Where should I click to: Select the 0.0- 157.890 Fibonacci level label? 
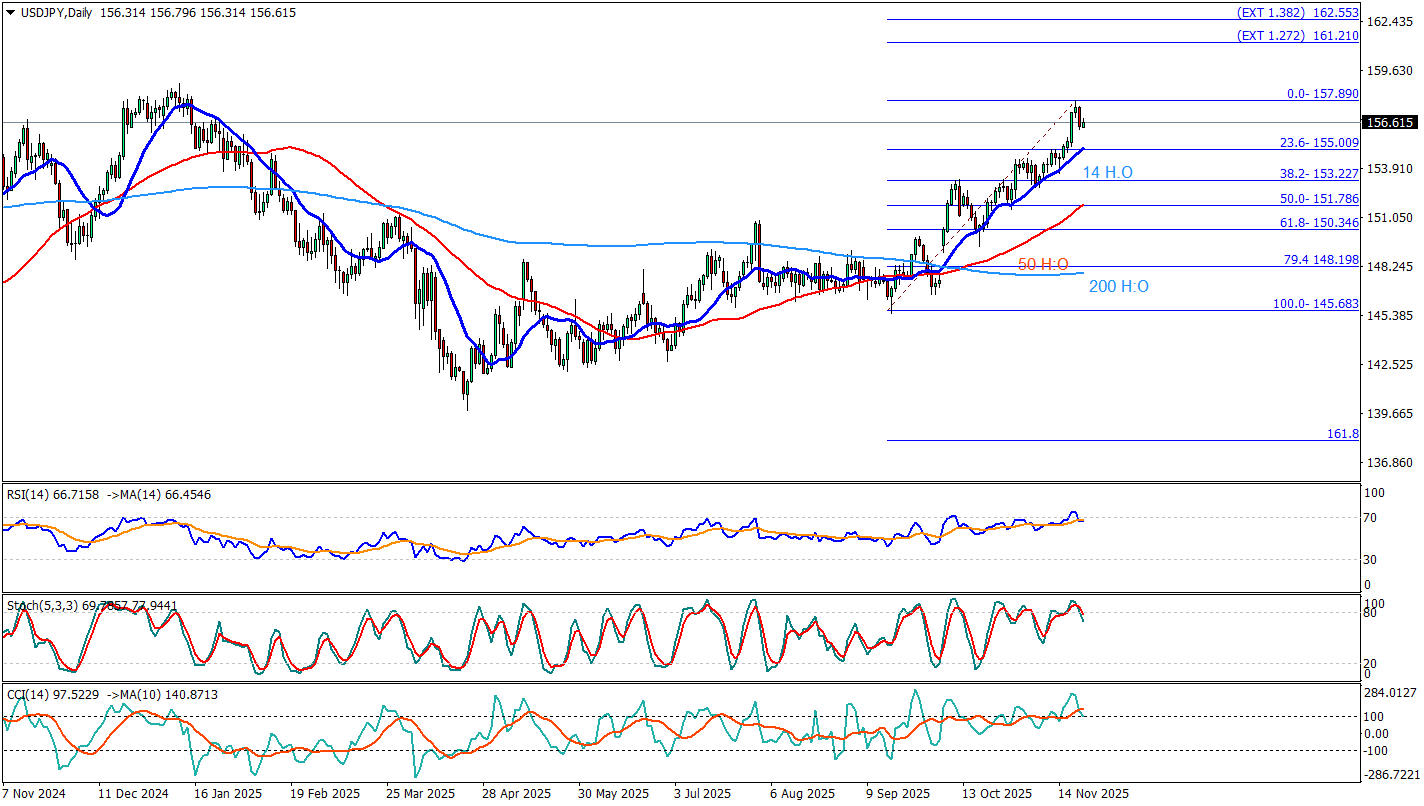[1321, 93]
